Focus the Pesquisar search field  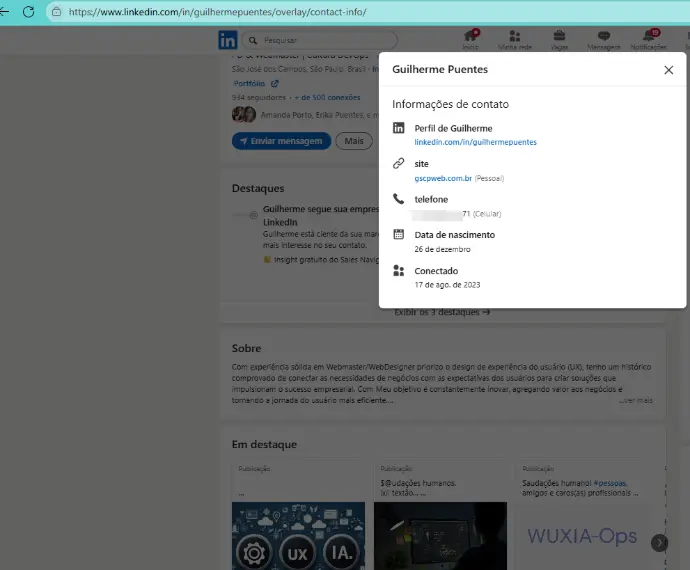(x=320, y=40)
